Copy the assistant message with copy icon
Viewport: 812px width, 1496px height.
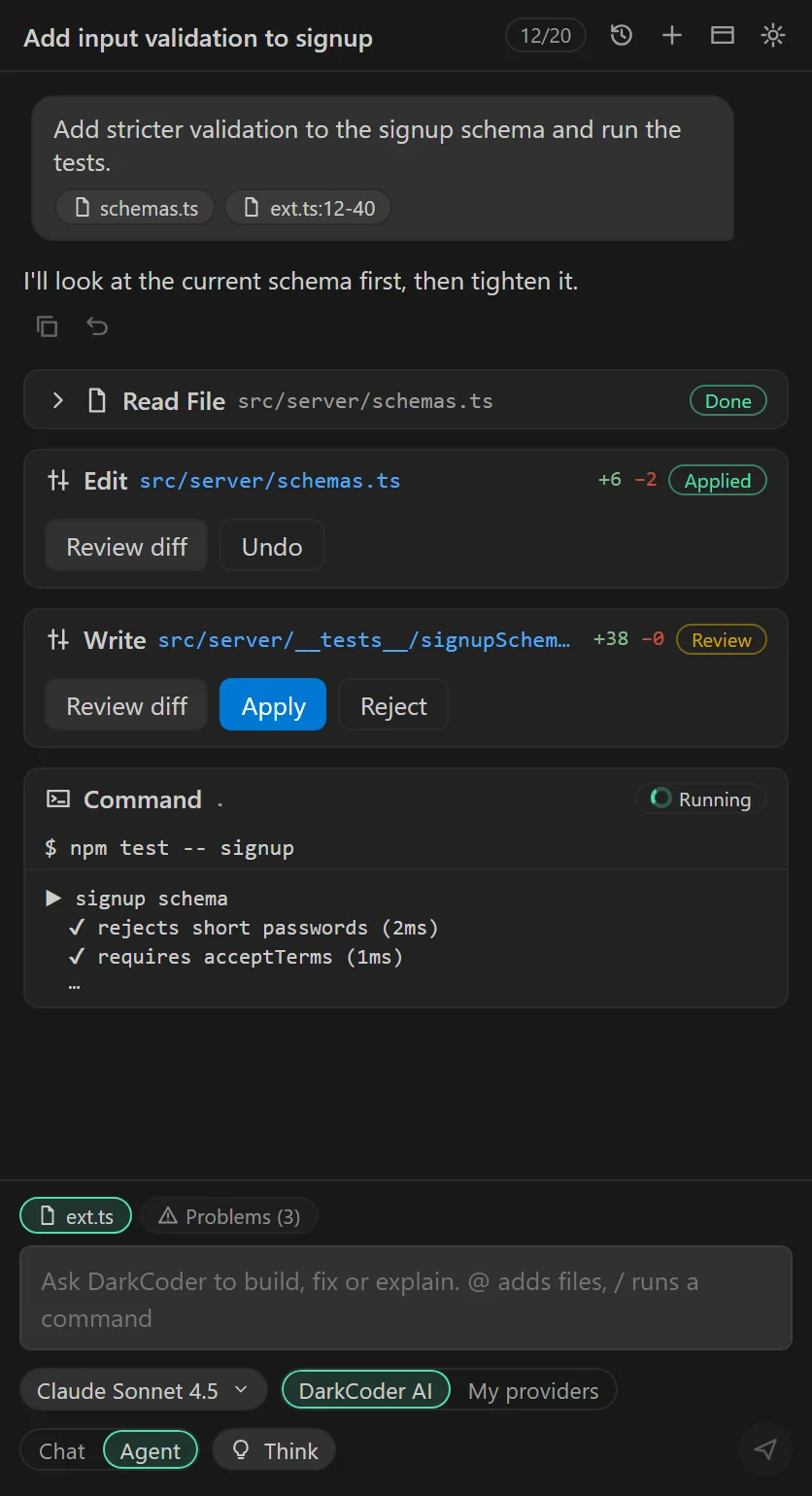click(x=47, y=326)
